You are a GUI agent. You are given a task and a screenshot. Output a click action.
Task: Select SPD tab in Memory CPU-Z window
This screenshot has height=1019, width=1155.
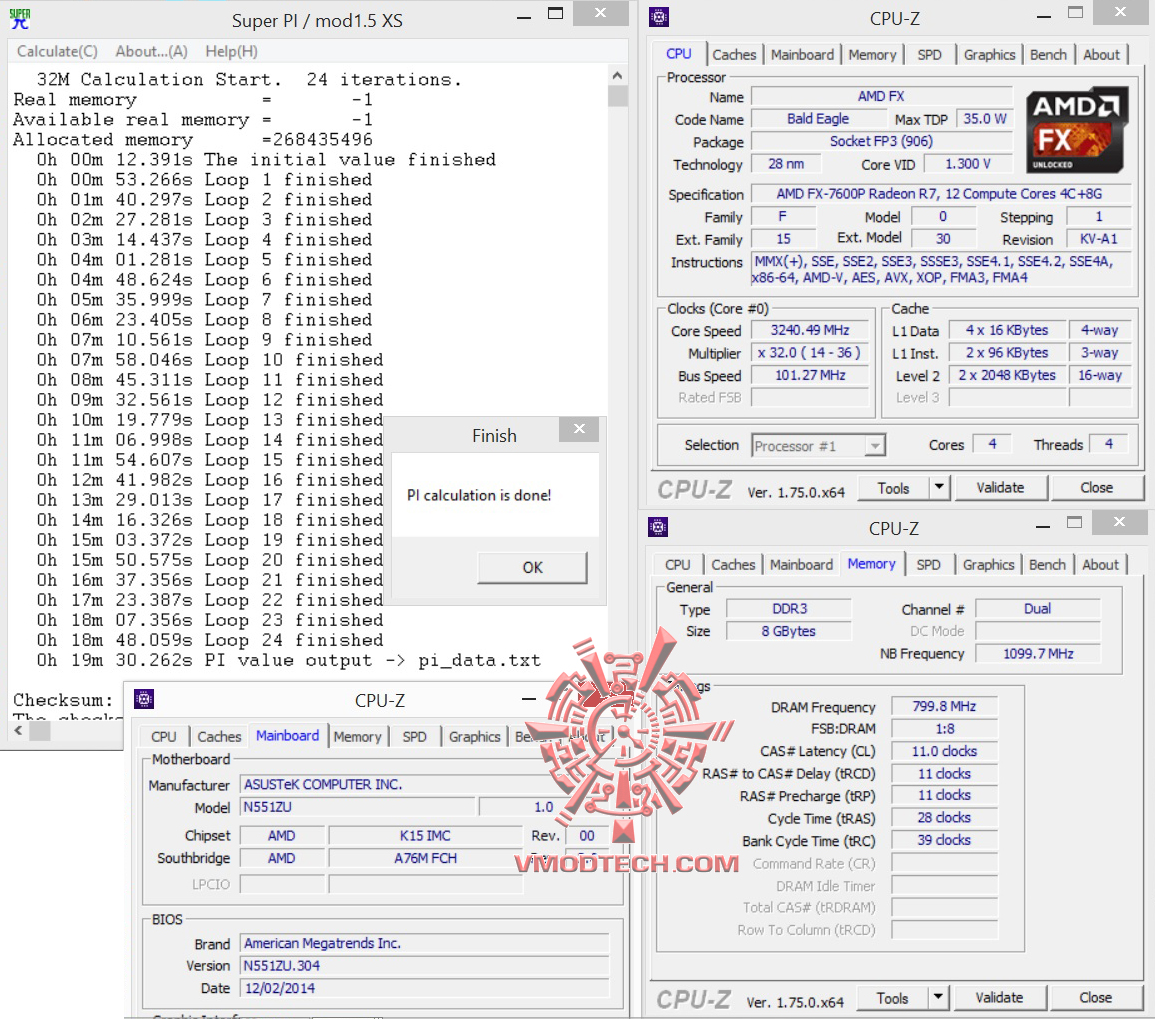click(x=928, y=564)
